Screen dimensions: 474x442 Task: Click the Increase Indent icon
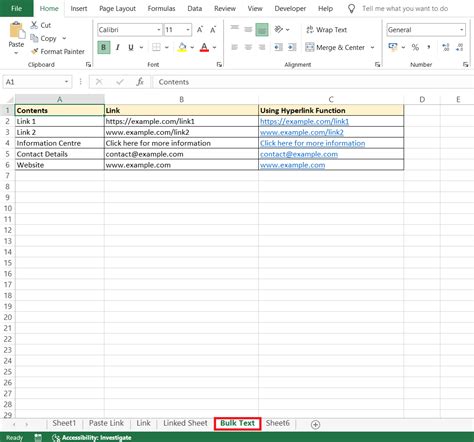292,47
